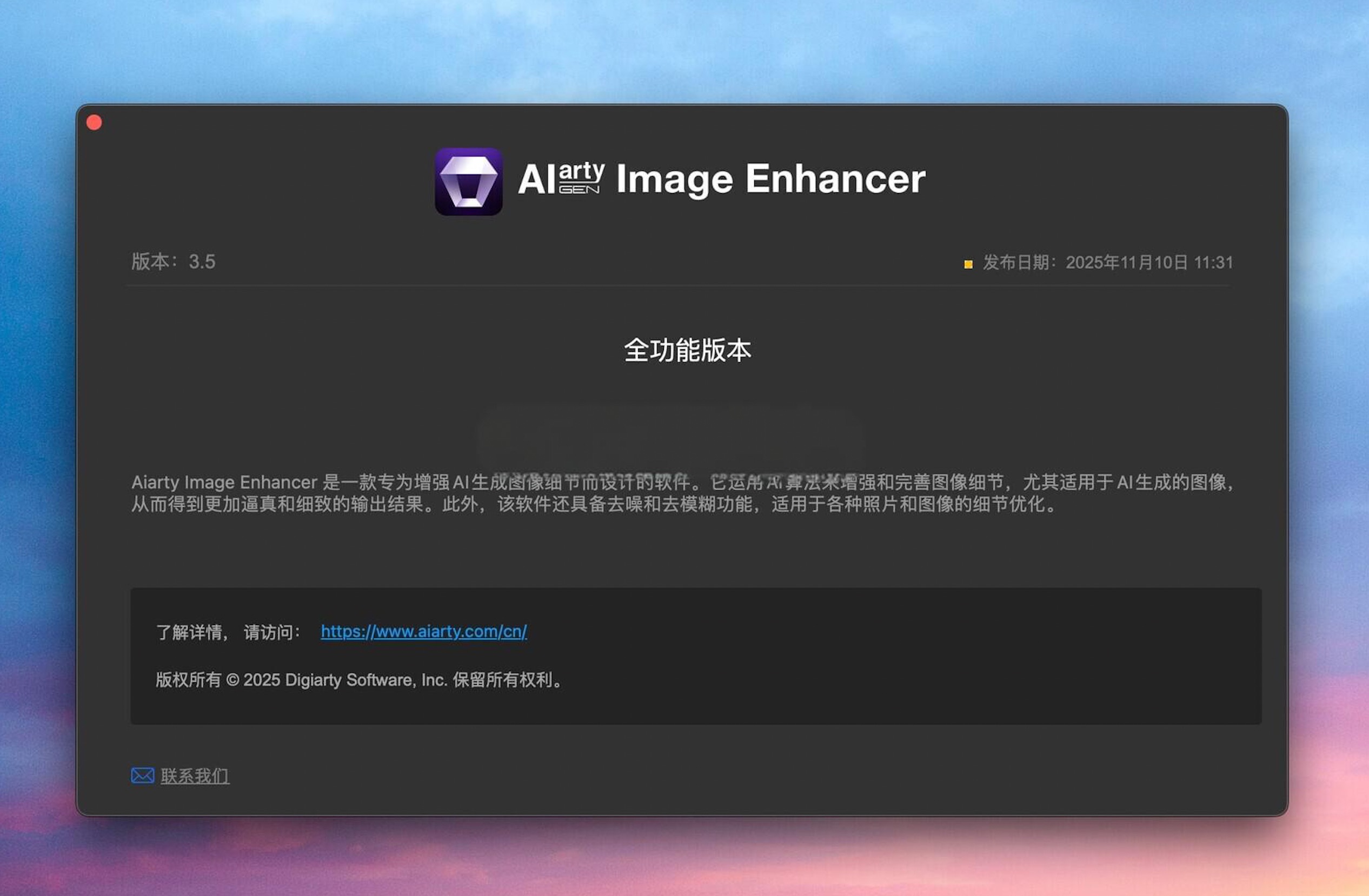This screenshot has height=896, width=1369.
Task: Click the orange square marker before 发布日期
Action: [968, 263]
